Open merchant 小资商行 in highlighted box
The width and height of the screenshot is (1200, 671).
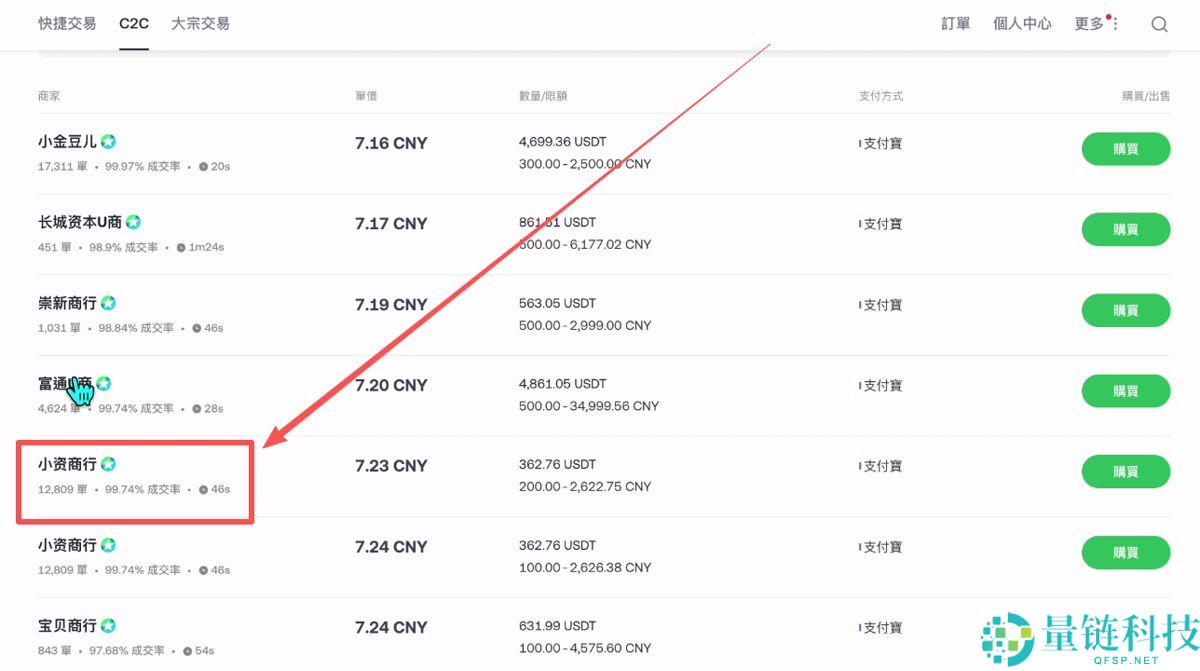click(x=67, y=464)
